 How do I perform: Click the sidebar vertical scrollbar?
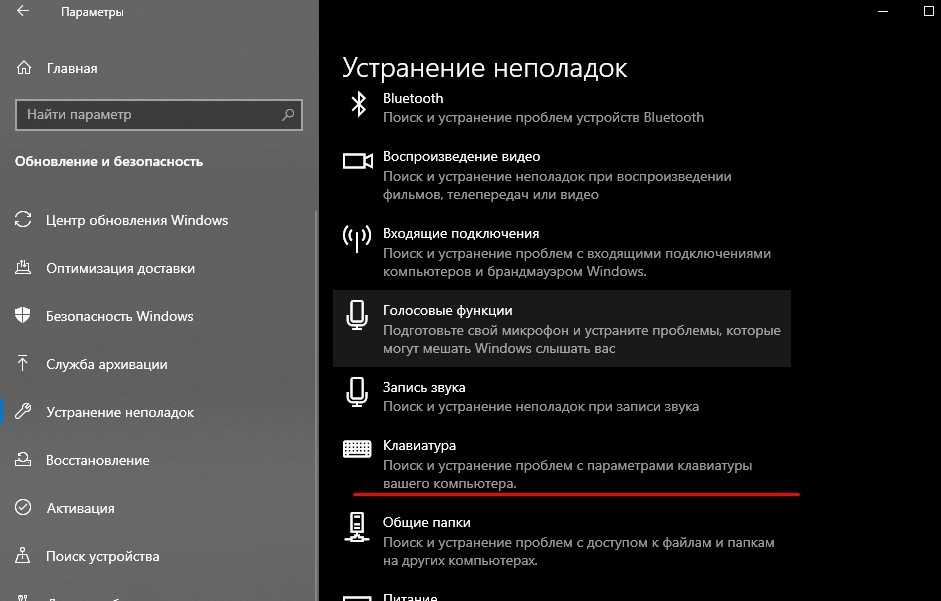pos(316,405)
